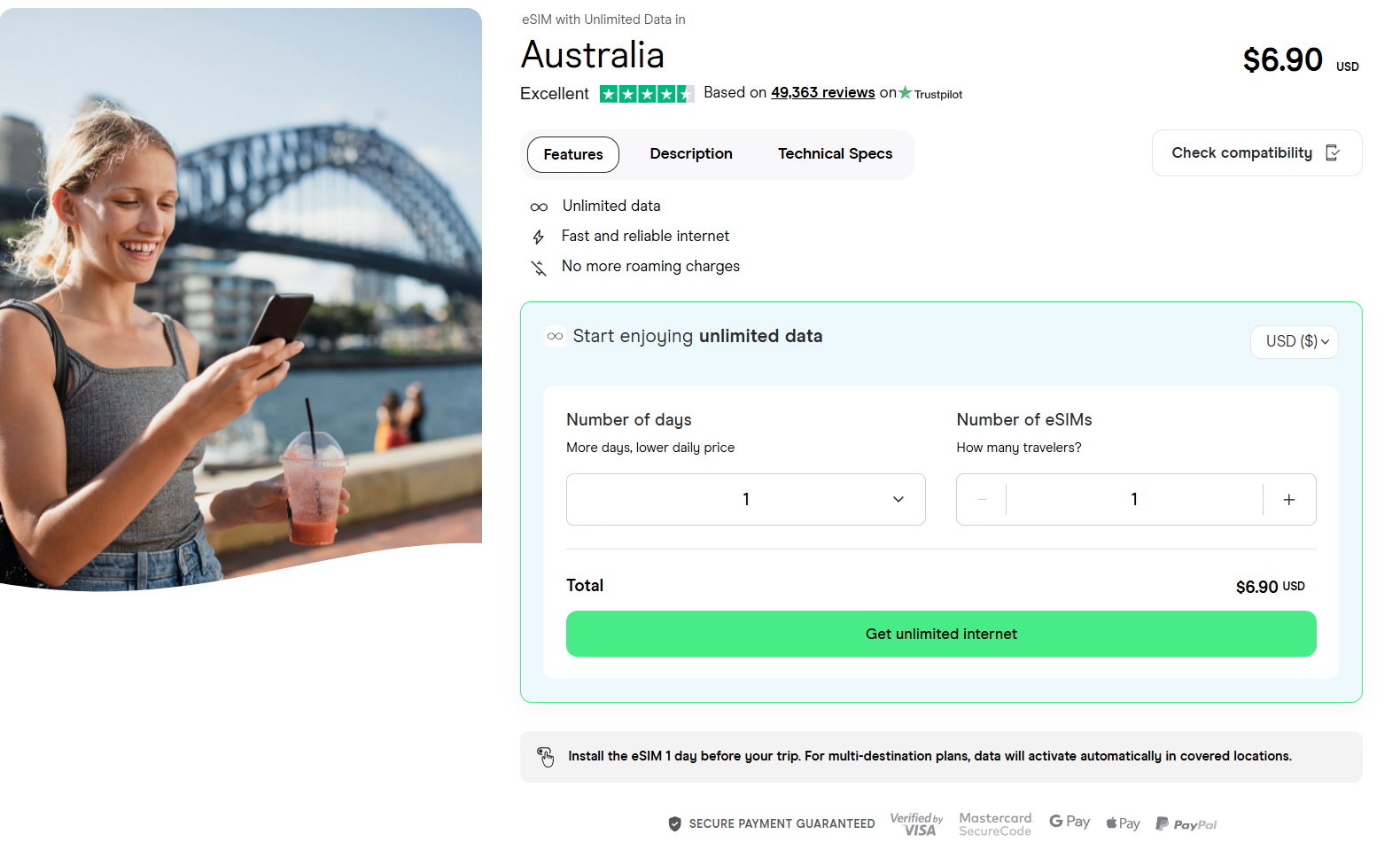Increase eSIM quantity with plus button

[x=1289, y=499]
